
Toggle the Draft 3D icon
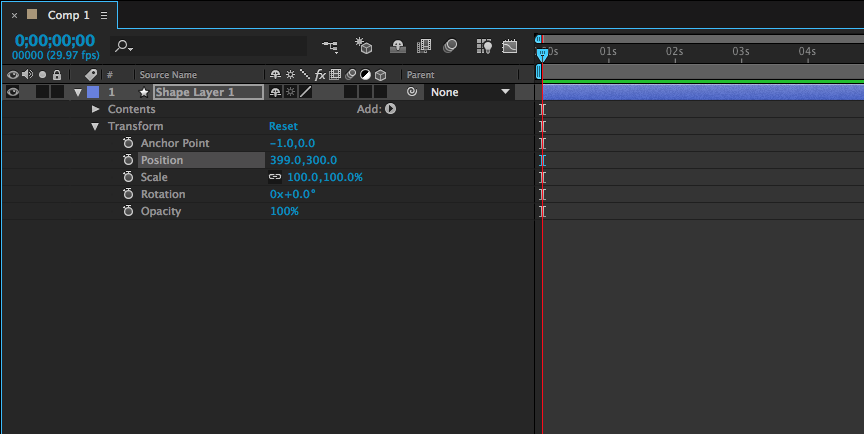(365, 46)
